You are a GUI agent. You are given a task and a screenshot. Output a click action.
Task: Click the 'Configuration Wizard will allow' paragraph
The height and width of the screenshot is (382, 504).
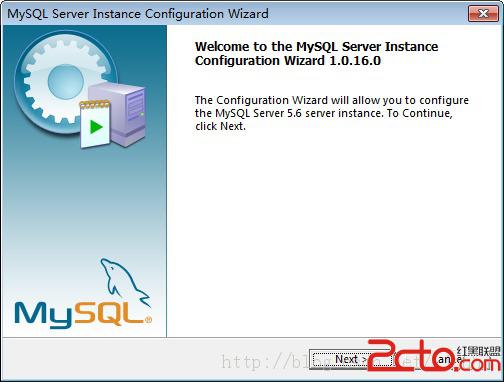tap(332, 113)
